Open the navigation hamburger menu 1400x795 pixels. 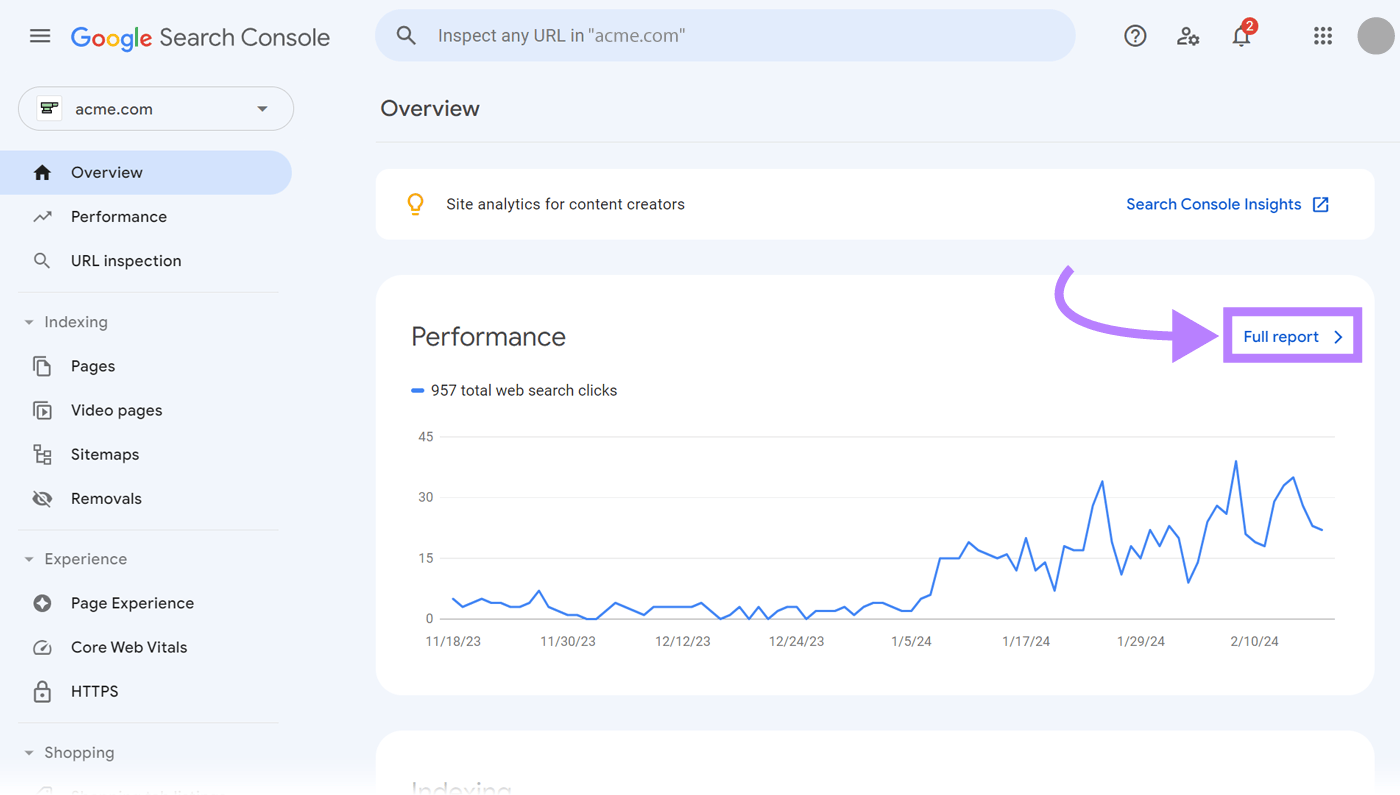pos(39,35)
